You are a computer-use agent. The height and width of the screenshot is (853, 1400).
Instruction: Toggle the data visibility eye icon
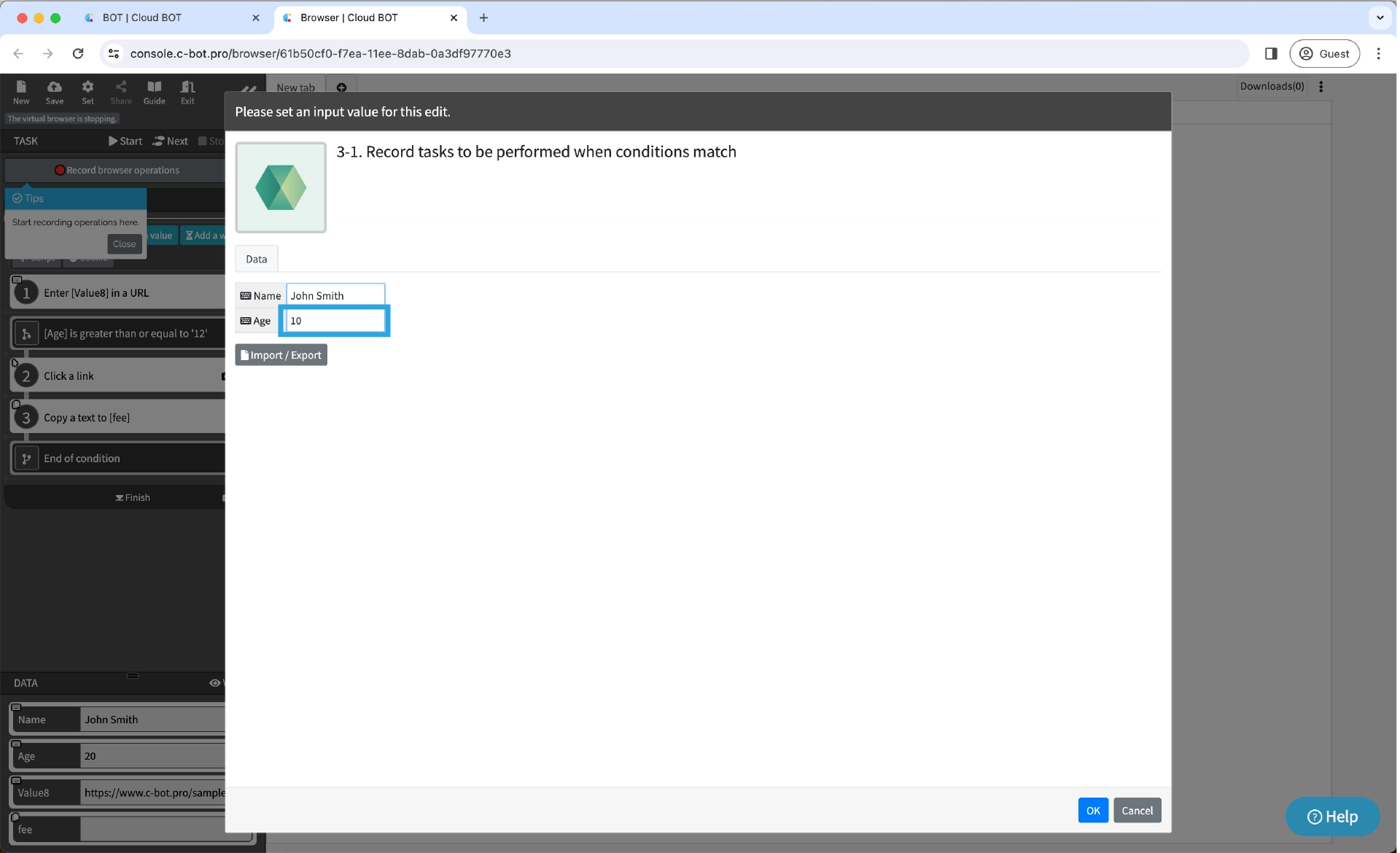[214, 683]
